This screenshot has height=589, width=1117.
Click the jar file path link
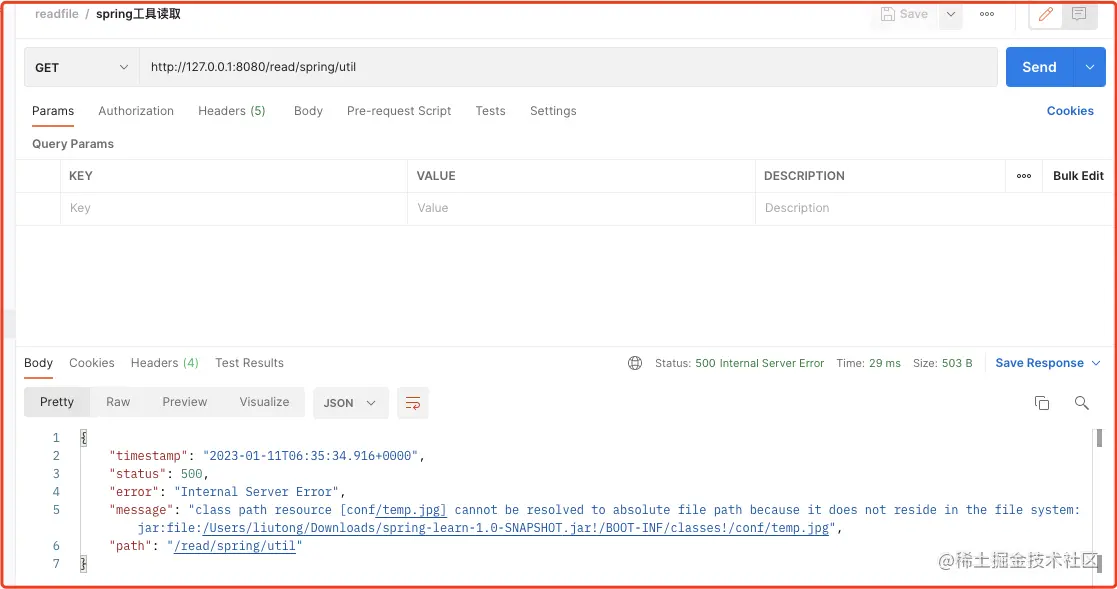(516, 528)
